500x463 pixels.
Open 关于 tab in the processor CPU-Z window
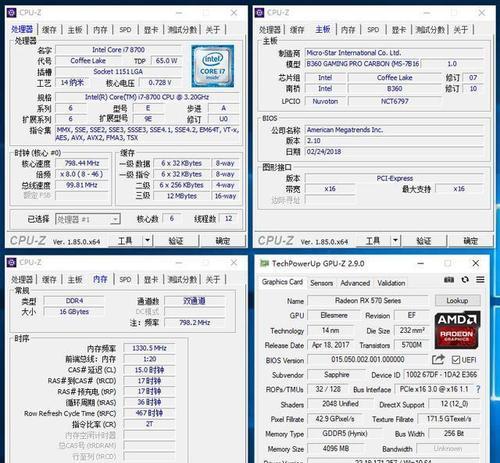(213, 30)
